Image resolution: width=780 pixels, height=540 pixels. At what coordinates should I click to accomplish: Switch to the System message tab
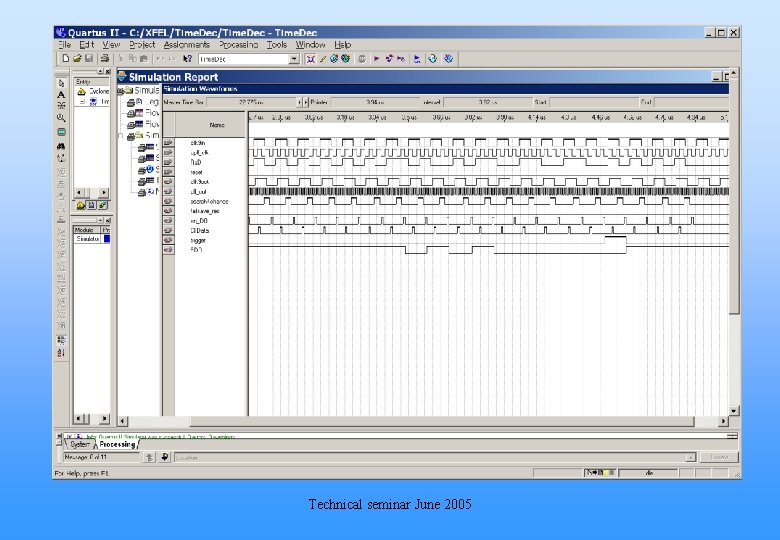pos(80,445)
